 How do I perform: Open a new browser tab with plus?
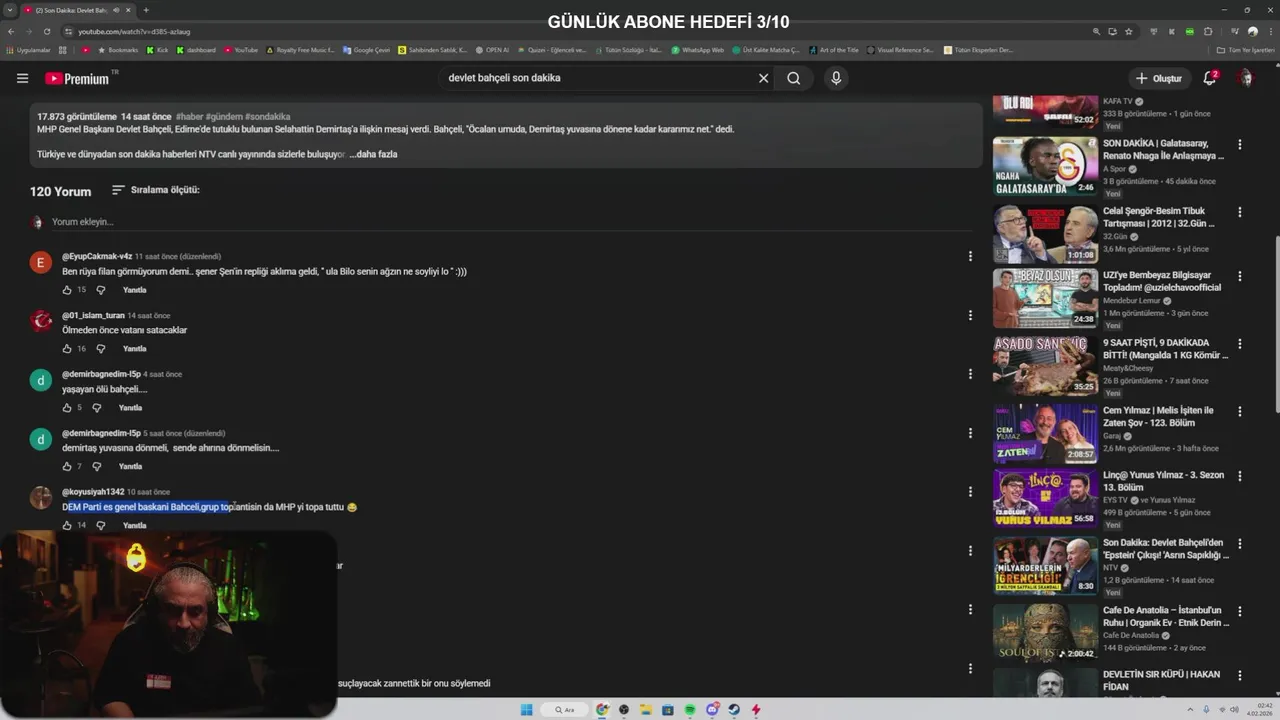[x=146, y=10]
